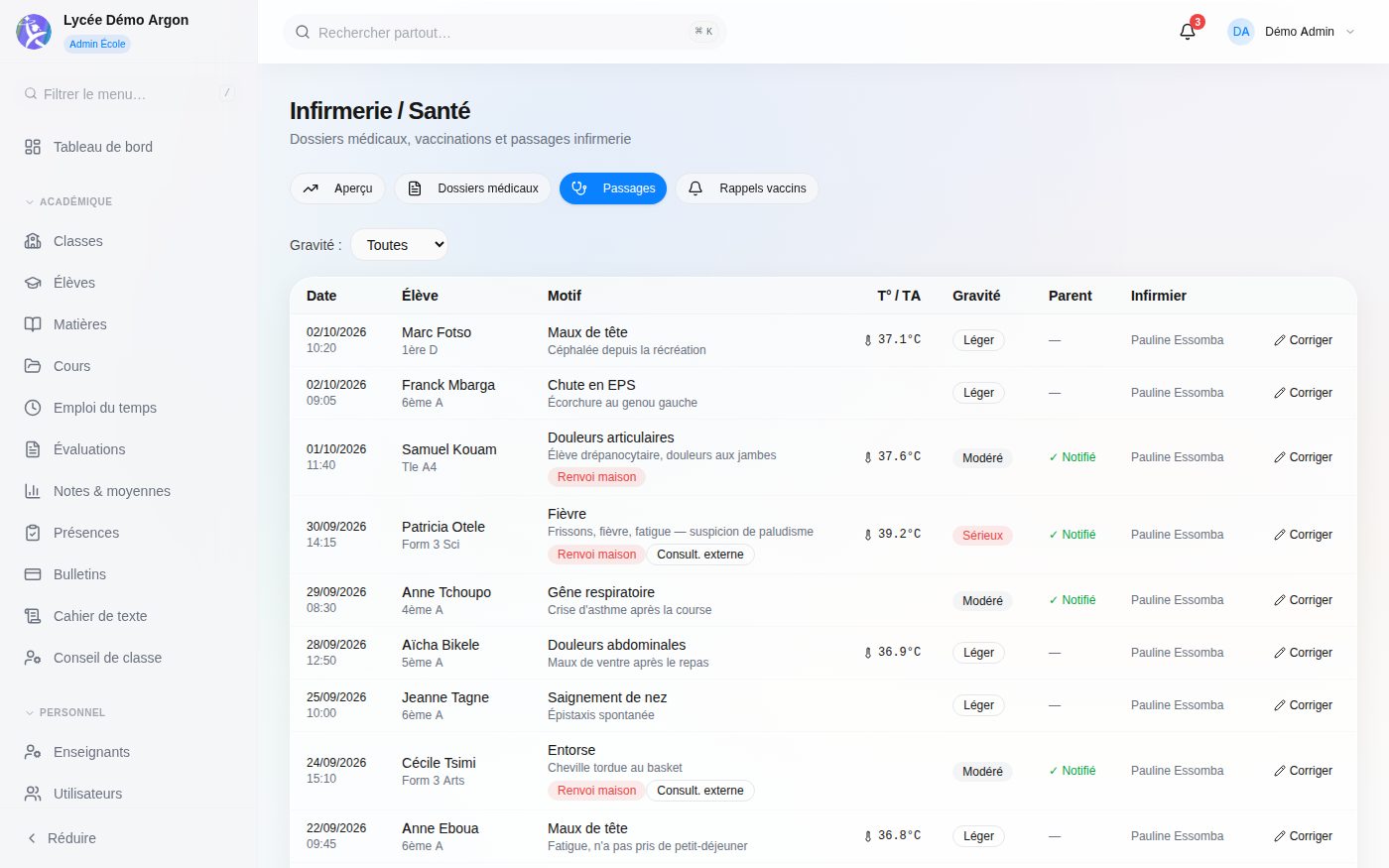The image size is (1389, 868).
Task: Click the Classes building icon
Action: tap(33, 241)
